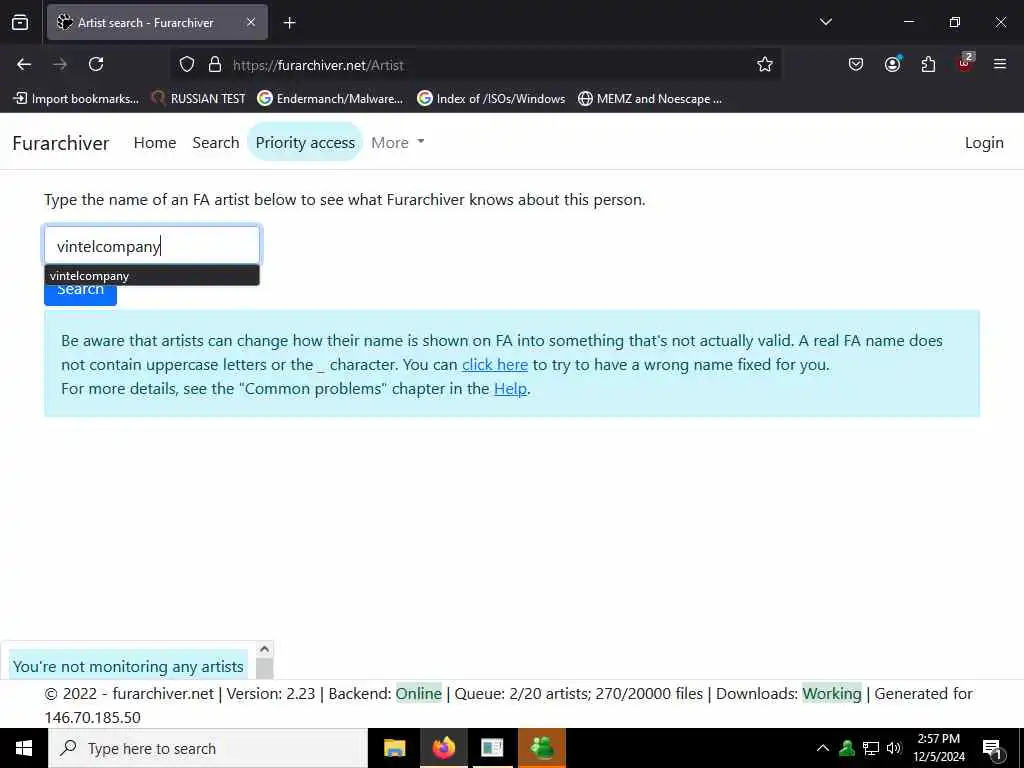Open the Firefox account icon

(x=892, y=64)
